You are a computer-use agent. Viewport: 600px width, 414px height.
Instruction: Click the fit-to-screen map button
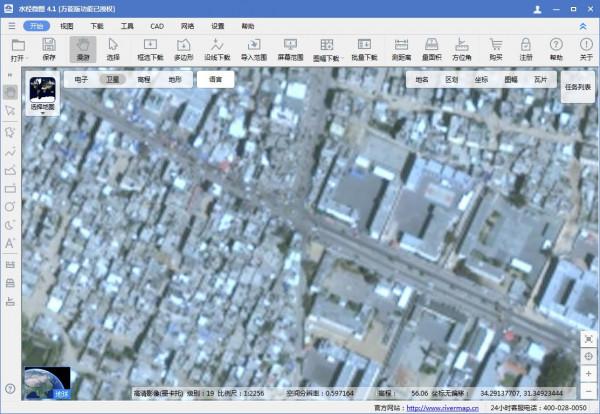tap(588, 339)
